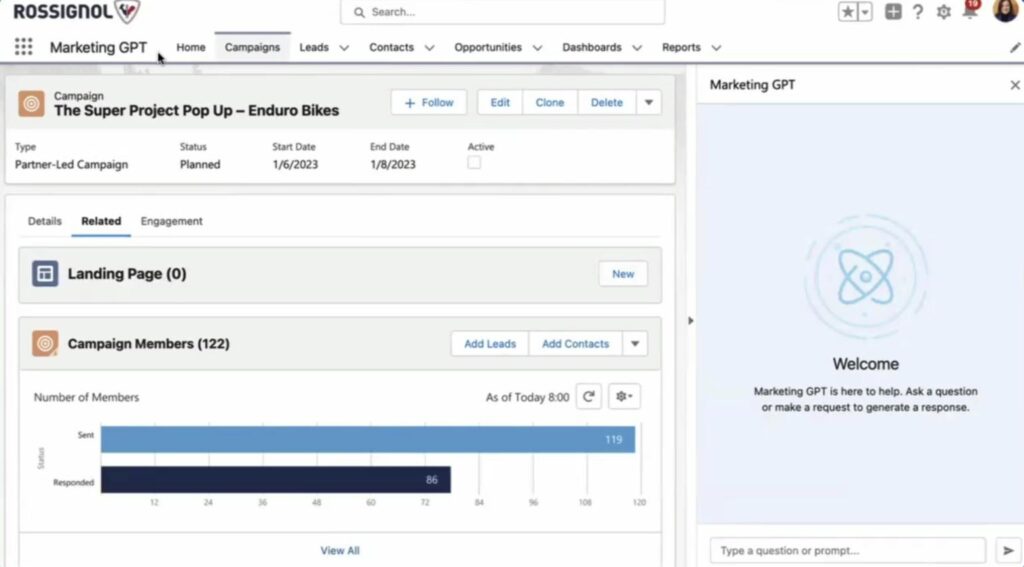
Task: Switch to the Engagement tab
Action: coord(172,221)
